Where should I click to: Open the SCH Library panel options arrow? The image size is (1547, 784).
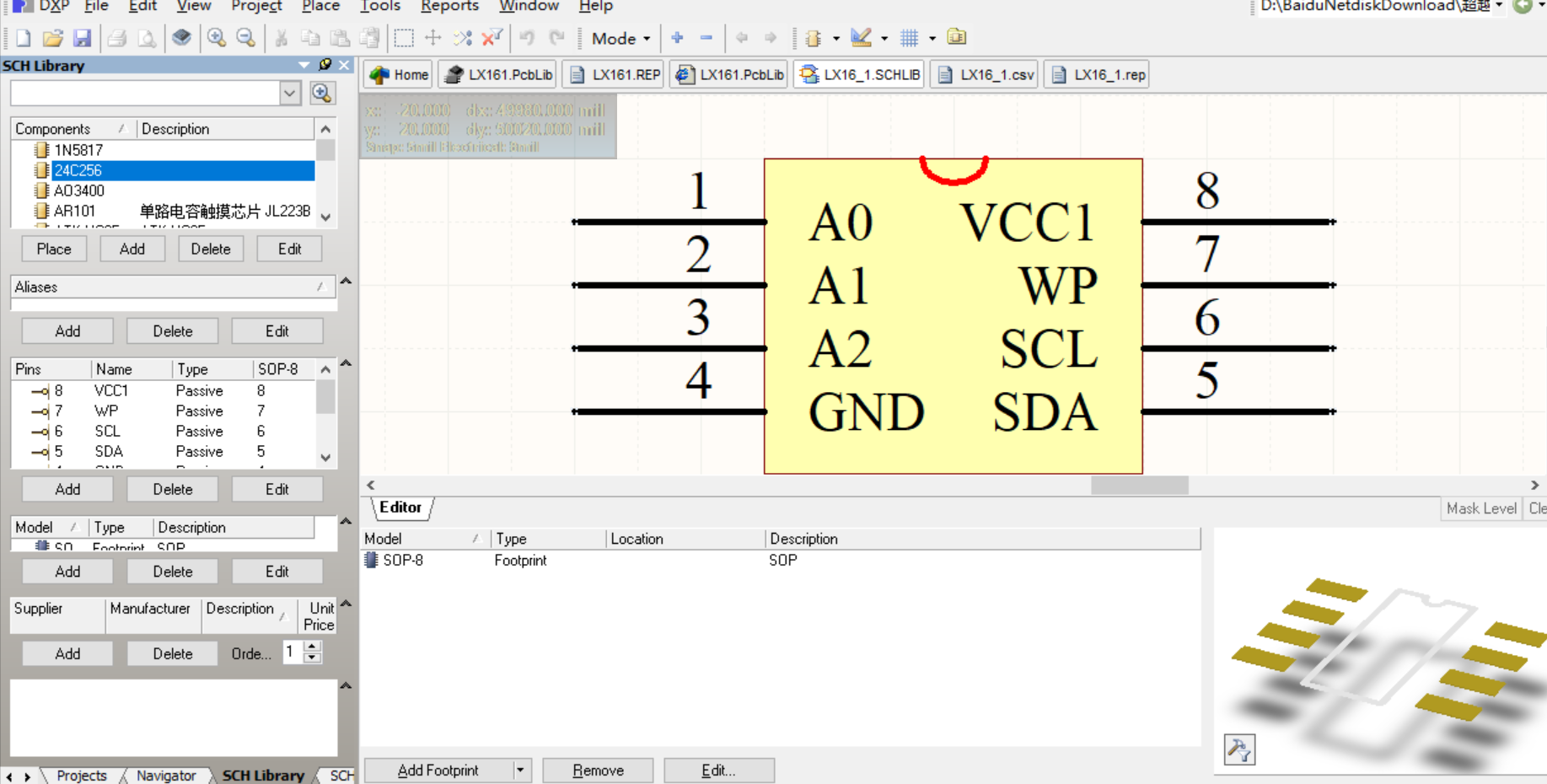coord(303,65)
